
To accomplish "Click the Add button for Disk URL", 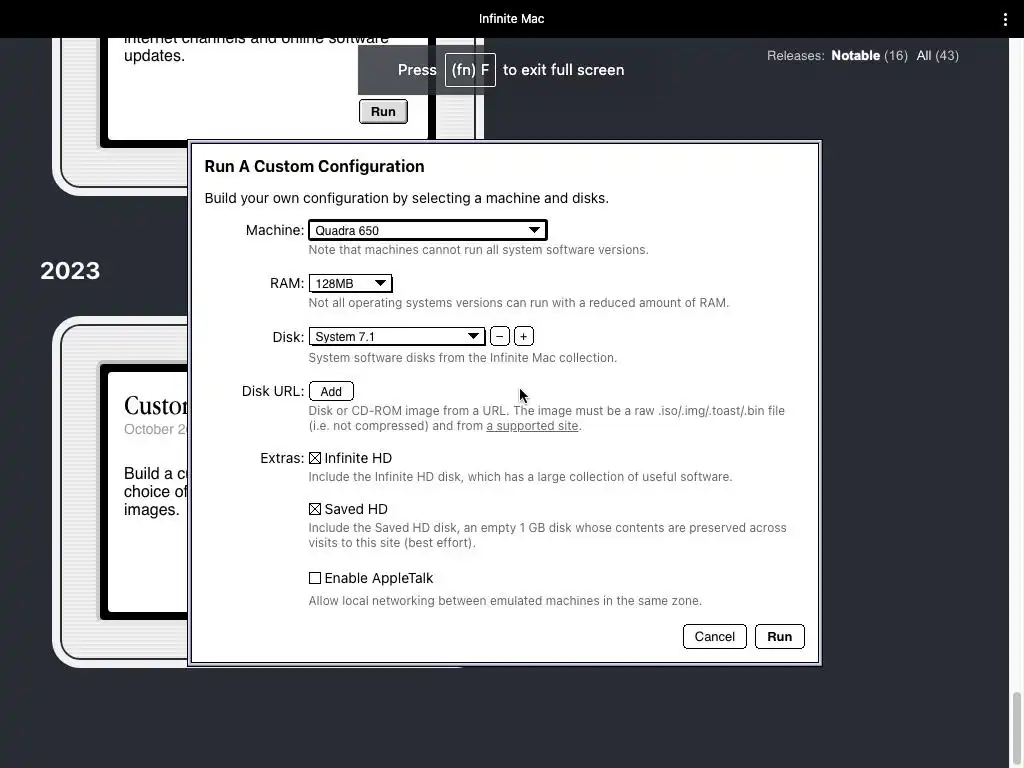I will [331, 391].
